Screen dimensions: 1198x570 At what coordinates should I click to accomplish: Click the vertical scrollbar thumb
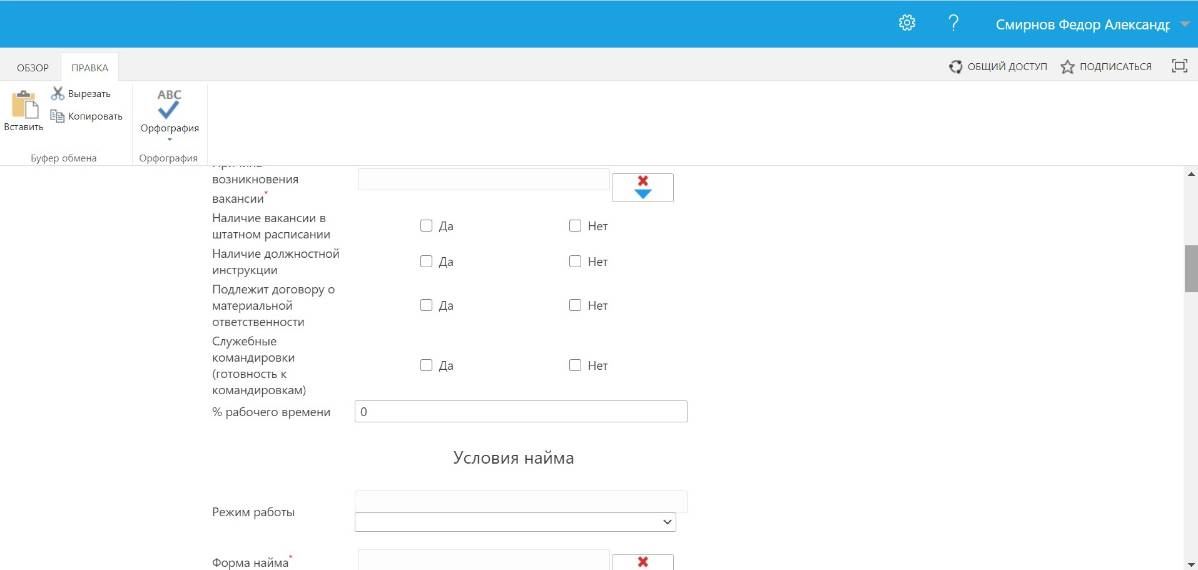[1190, 266]
